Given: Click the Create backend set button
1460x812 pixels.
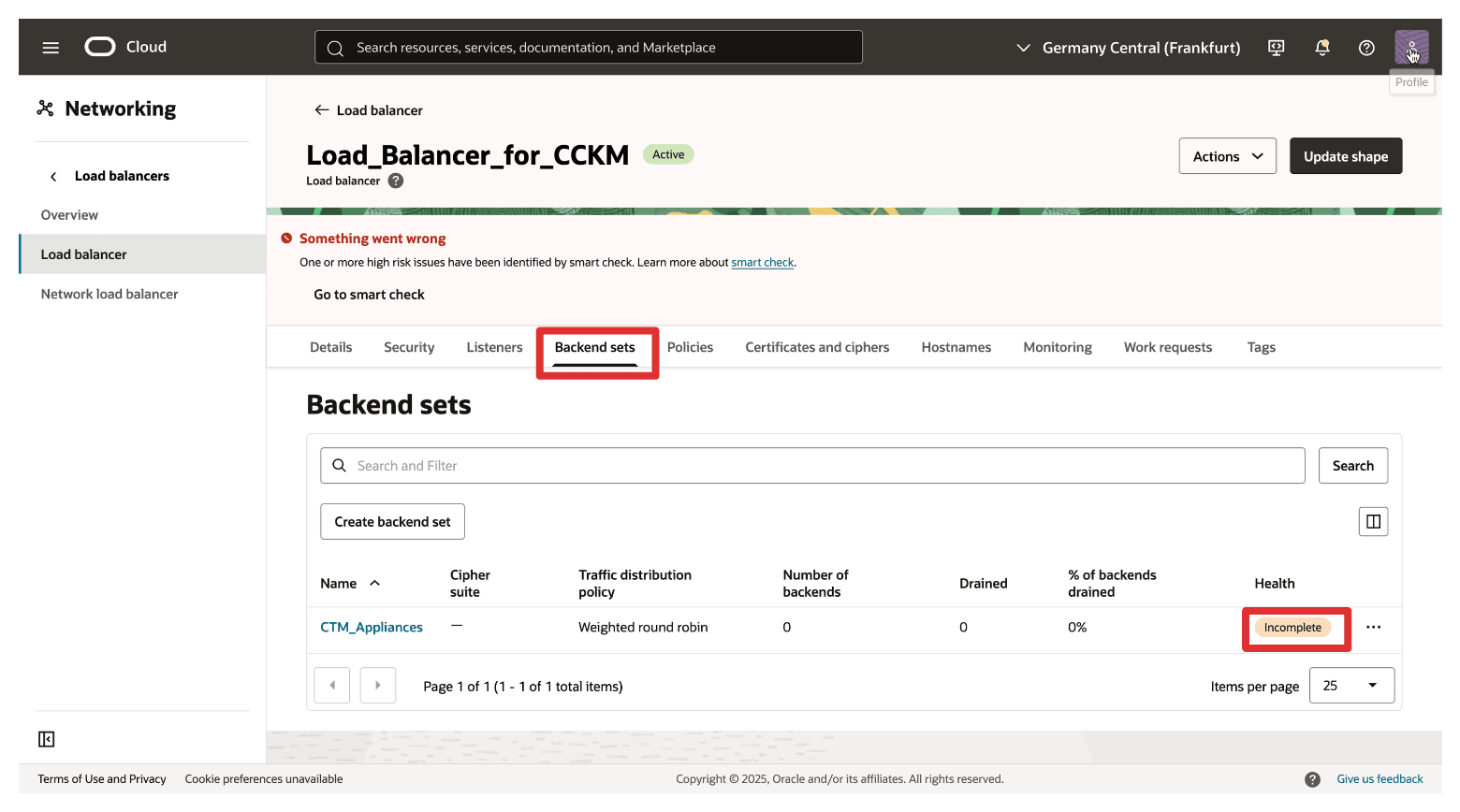Looking at the screenshot, I should [x=392, y=522].
